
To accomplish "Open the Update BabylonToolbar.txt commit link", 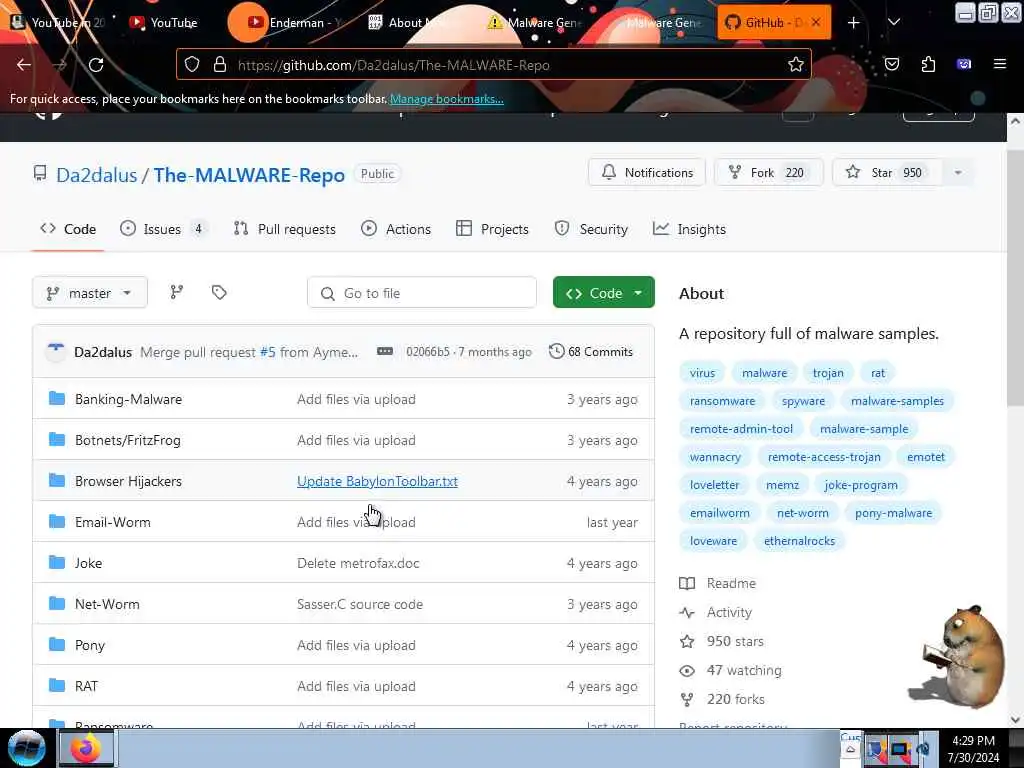I will pos(377,481).
